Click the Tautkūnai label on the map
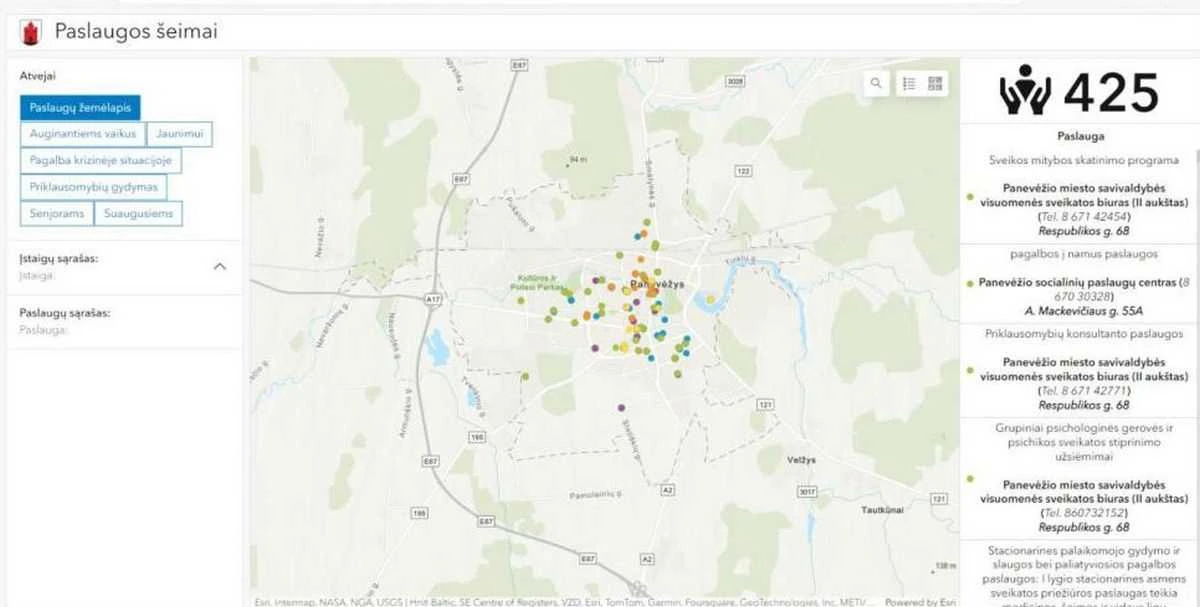The width and height of the screenshot is (1200, 607). coord(883,509)
